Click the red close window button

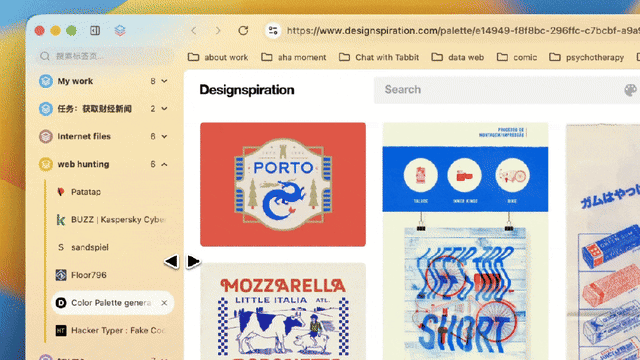click(40, 31)
